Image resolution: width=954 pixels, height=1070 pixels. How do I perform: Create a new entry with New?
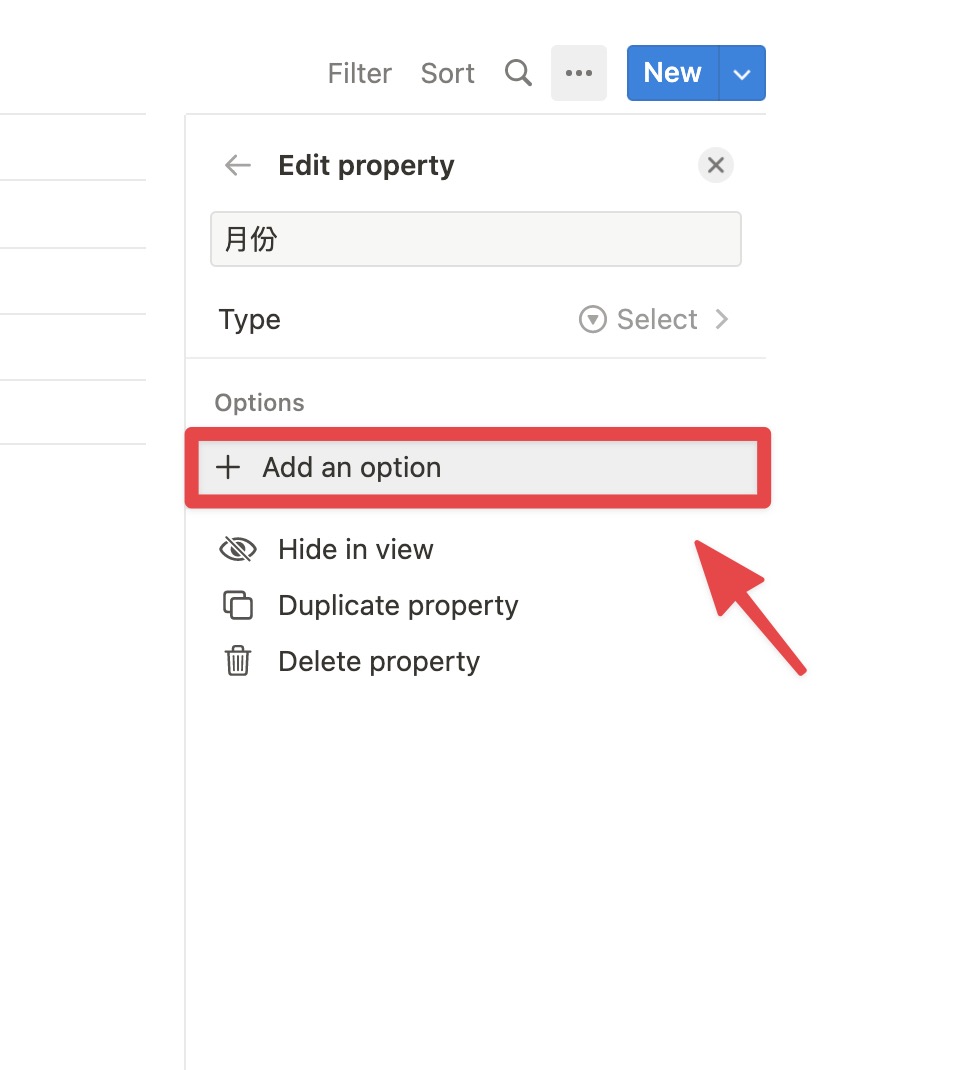point(673,73)
